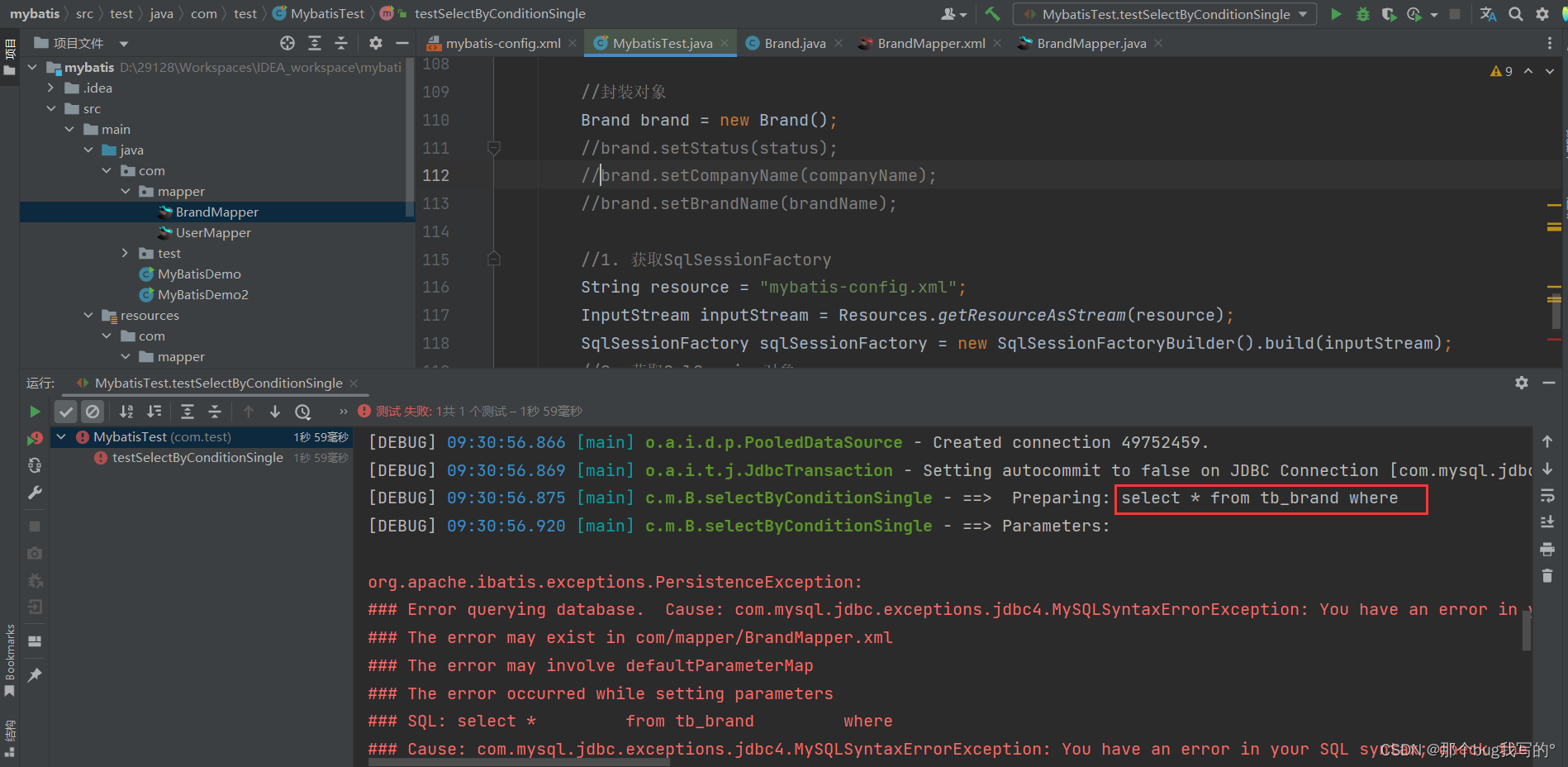
Task: Click the Debug bug icon in top toolbar
Action: (1362, 14)
